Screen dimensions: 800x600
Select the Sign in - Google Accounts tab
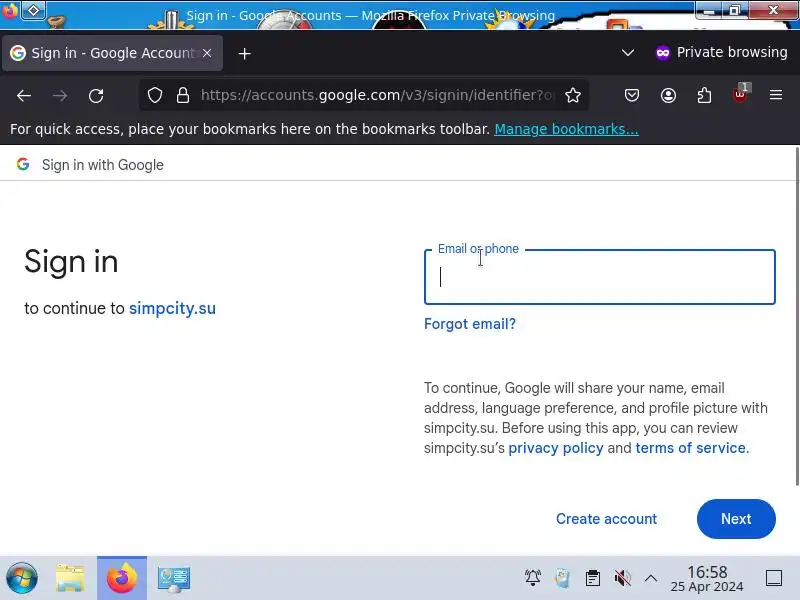[x=112, y=53]
